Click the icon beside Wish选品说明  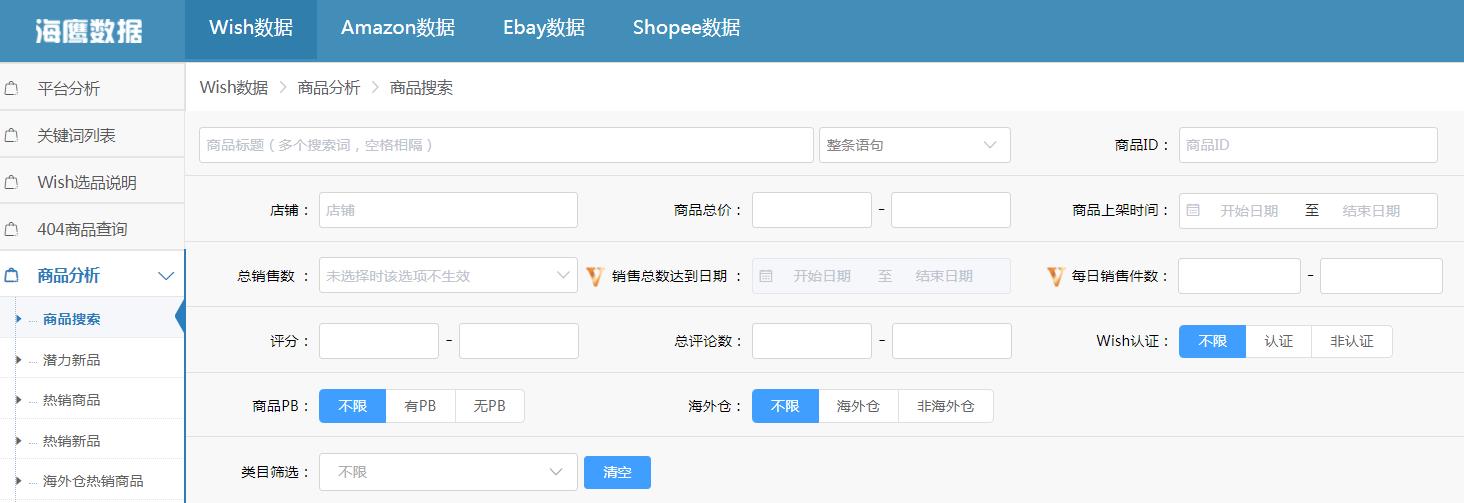12,183
